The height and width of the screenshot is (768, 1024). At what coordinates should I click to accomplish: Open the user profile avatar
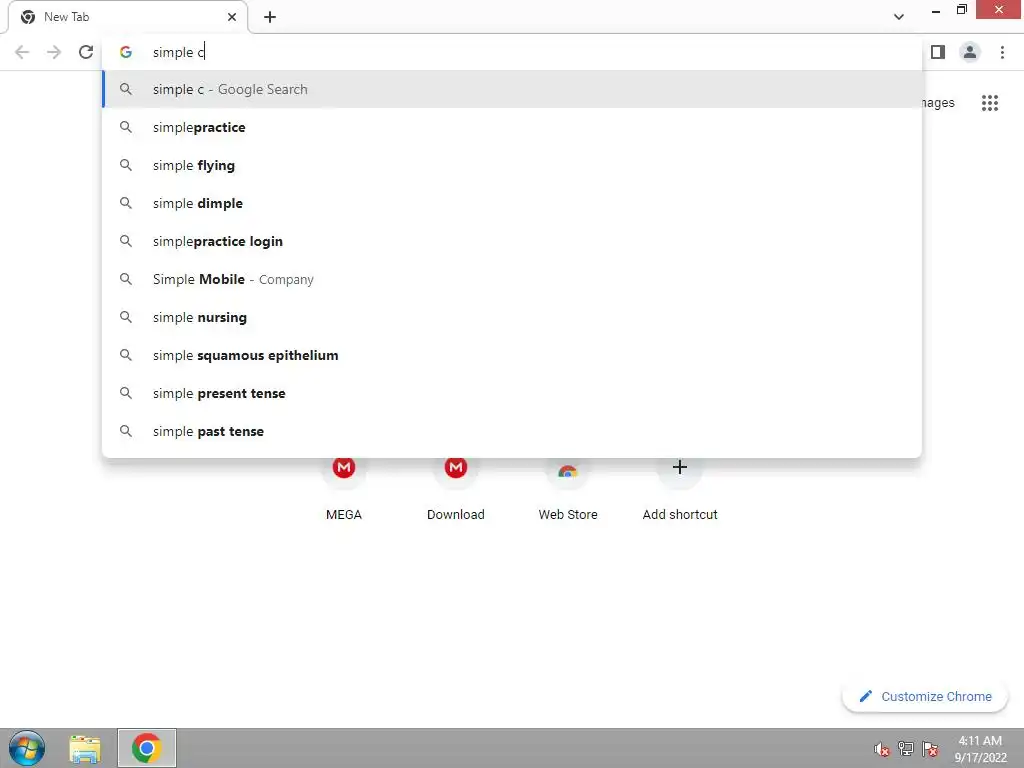[x=970, y=52]
